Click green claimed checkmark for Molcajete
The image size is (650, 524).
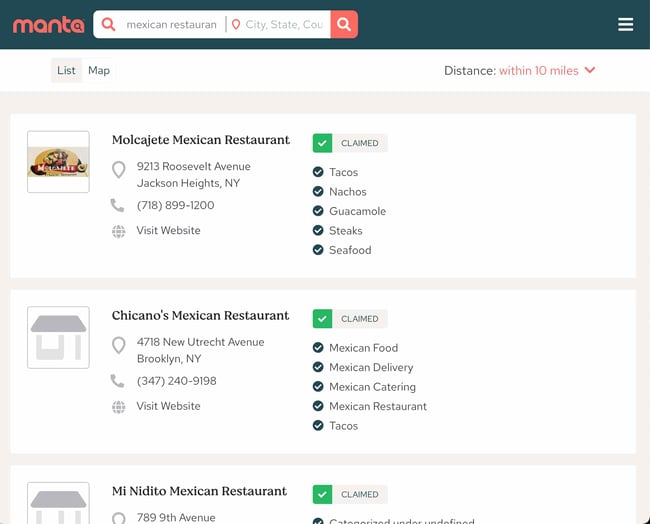pyautogui.click(x=323, y=143)
